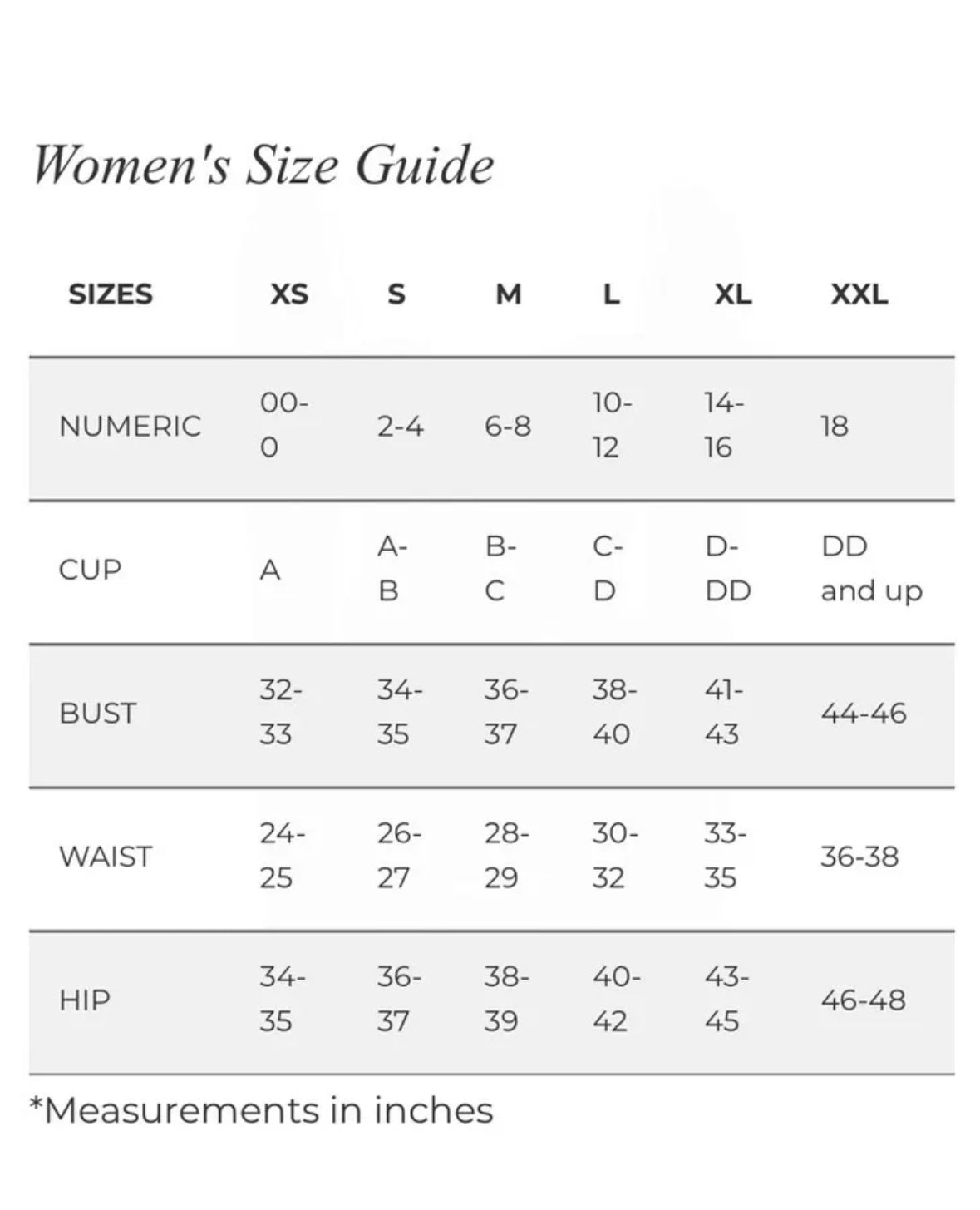This screenshot has height=1210, width=980.
Task: Click the 2-4 numeric size cell
Action: click(401, 426)
